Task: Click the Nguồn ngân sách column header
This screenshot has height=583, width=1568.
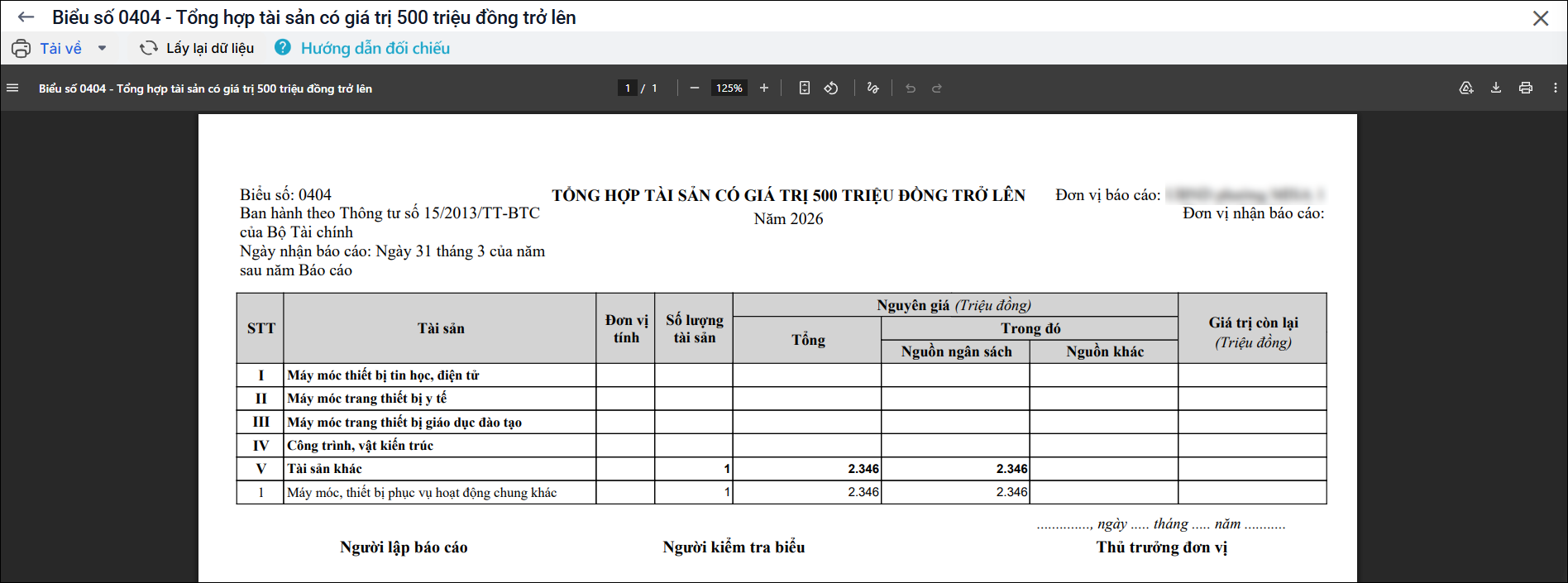Action: [x=956, y=351]
